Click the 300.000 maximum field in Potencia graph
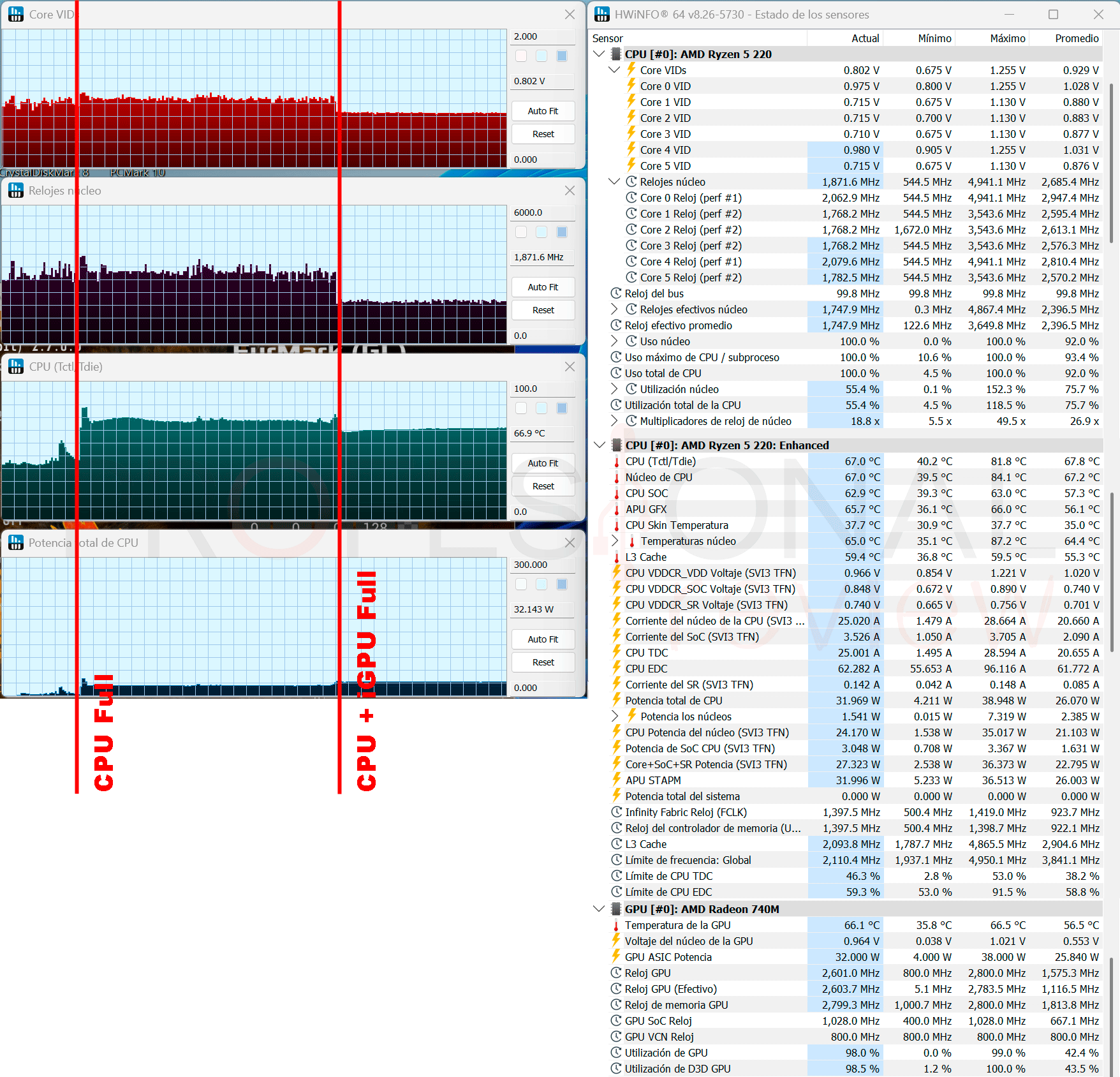This screenshot has height=1077, width=1120. pos(543,565)
